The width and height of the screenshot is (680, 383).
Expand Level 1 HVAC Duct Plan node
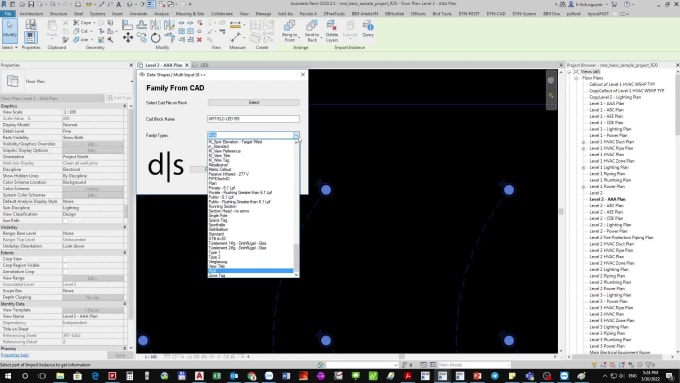click(x=583, y=142)
